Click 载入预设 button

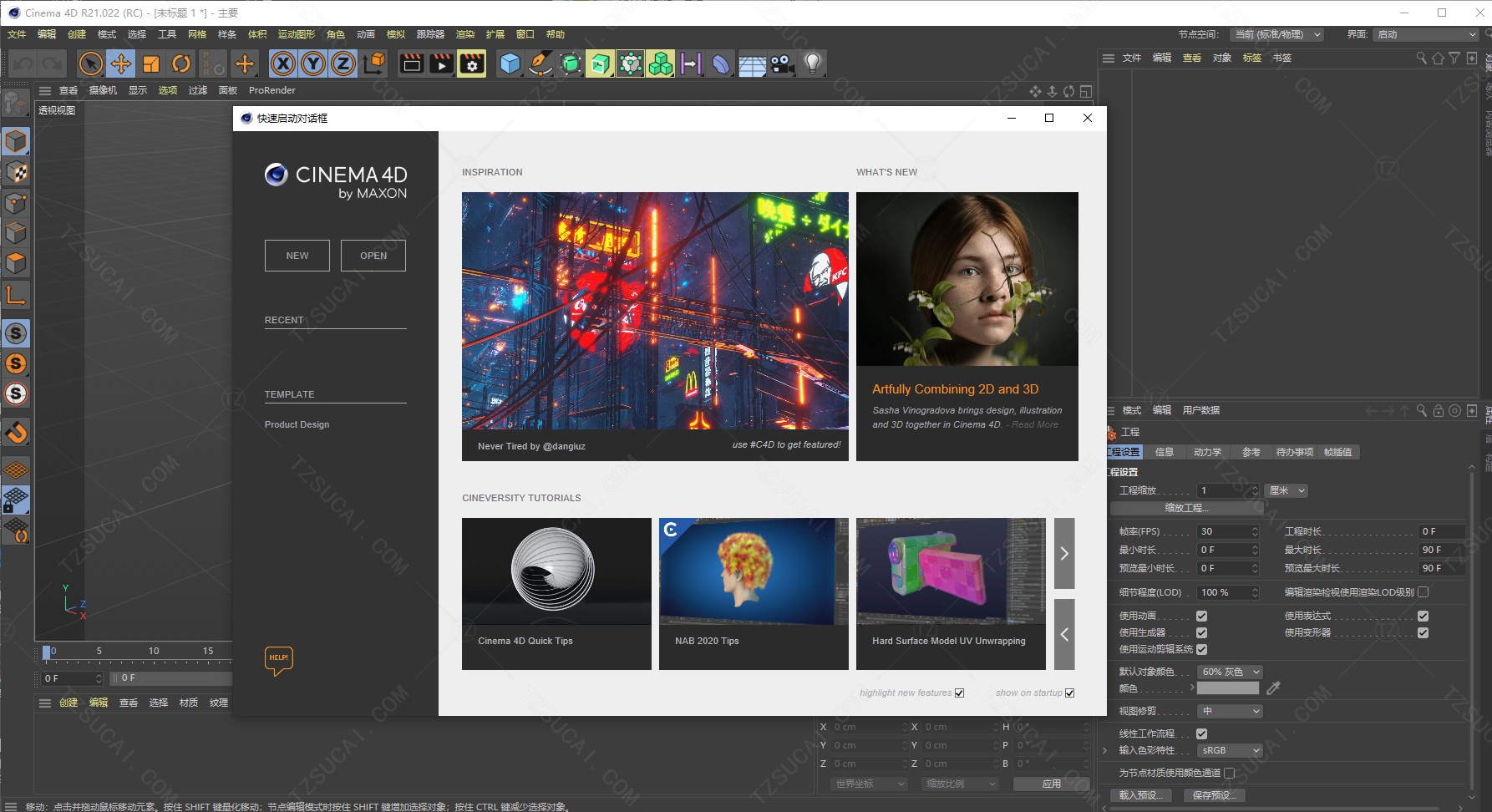click(1140, 795)
